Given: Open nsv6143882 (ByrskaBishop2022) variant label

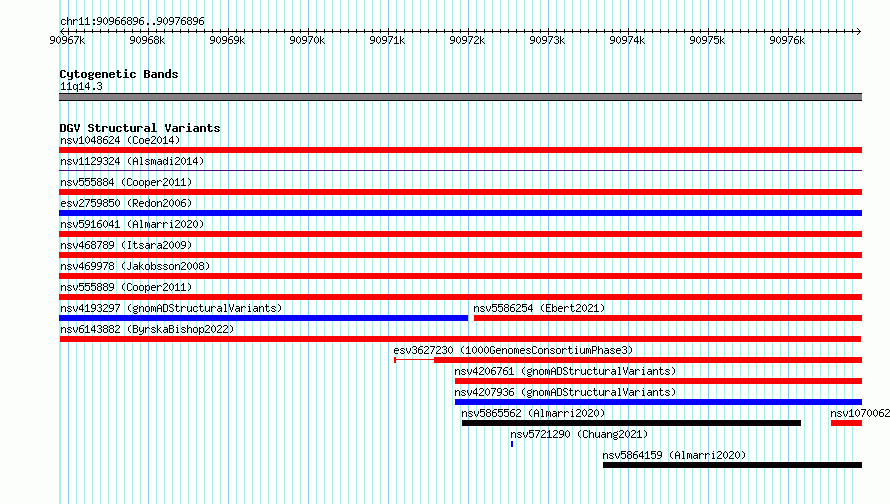Looking at the screenshot, I should pyautogui.click(x=147, y=329).
